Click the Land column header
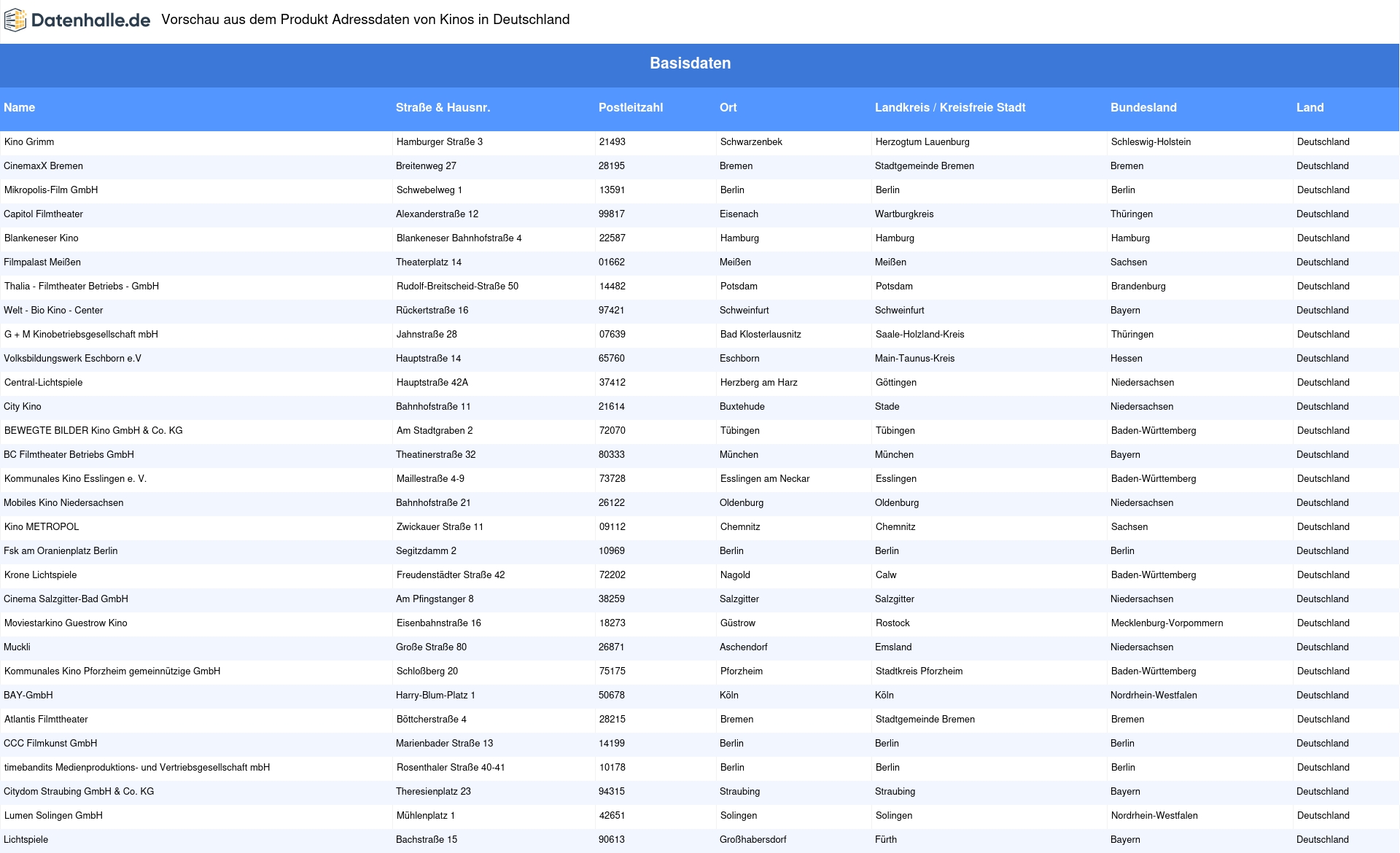The height and width of the screenshot is (853, 1400). 1310,107
